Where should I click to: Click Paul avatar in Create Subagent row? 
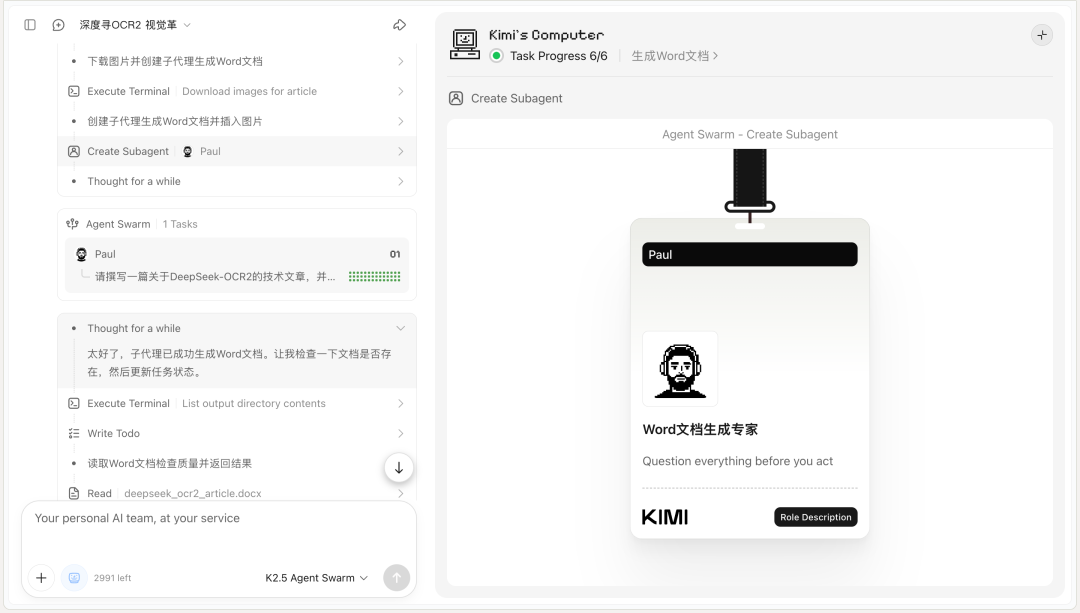pyautogui.click(x=187, y=152)
